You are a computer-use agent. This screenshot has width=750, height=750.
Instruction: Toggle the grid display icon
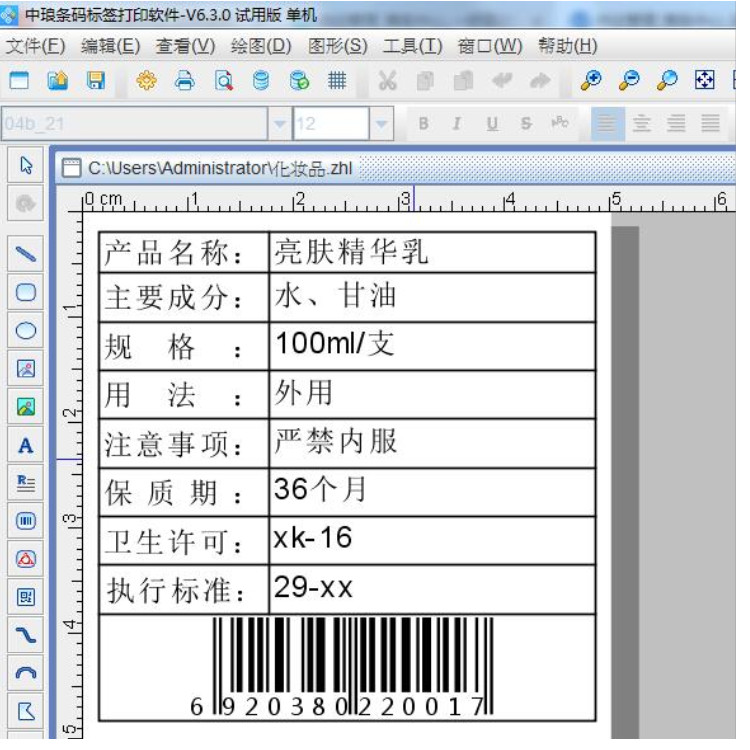click(x=337, y=80)
